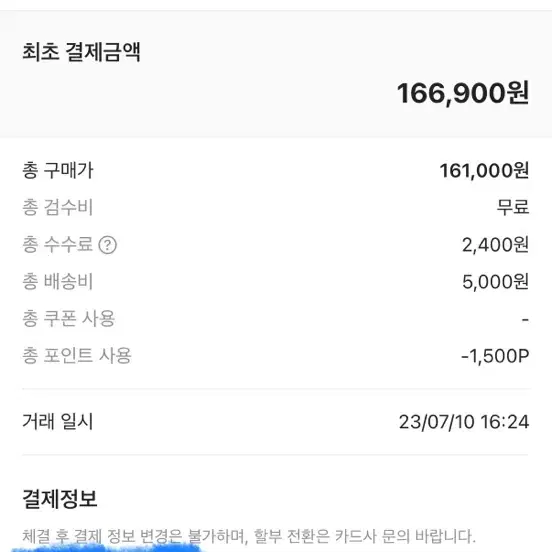Screen dimensions: 552x552
Task: Select the 총 포인트 사용 label
Action: click(77, 356)
